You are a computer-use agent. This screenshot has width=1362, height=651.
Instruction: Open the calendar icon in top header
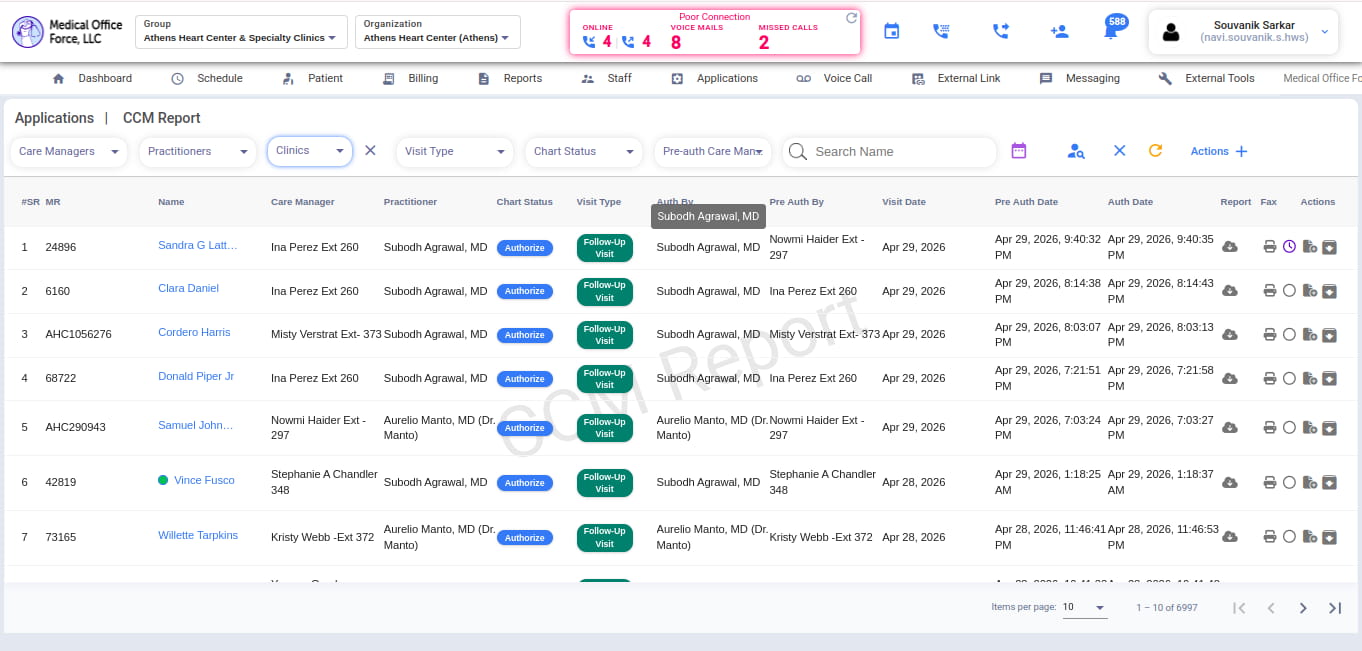click(x=891, y=32)
